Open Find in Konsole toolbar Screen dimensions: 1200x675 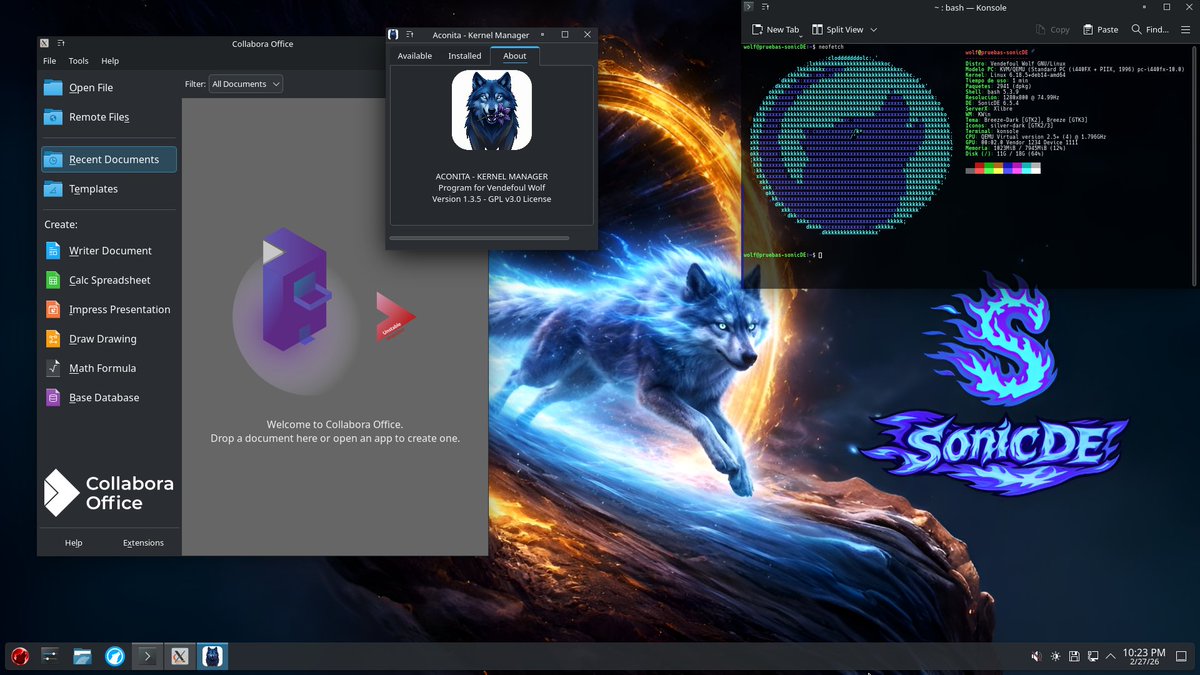pyautogui.click(x=1149, y=30)
